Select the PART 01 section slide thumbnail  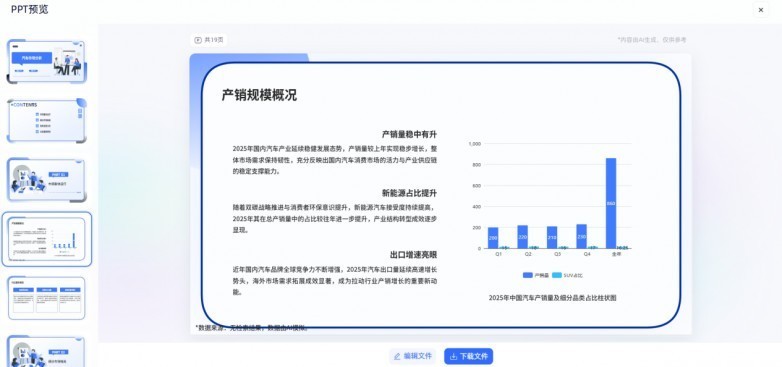click(x=46, y=180)
